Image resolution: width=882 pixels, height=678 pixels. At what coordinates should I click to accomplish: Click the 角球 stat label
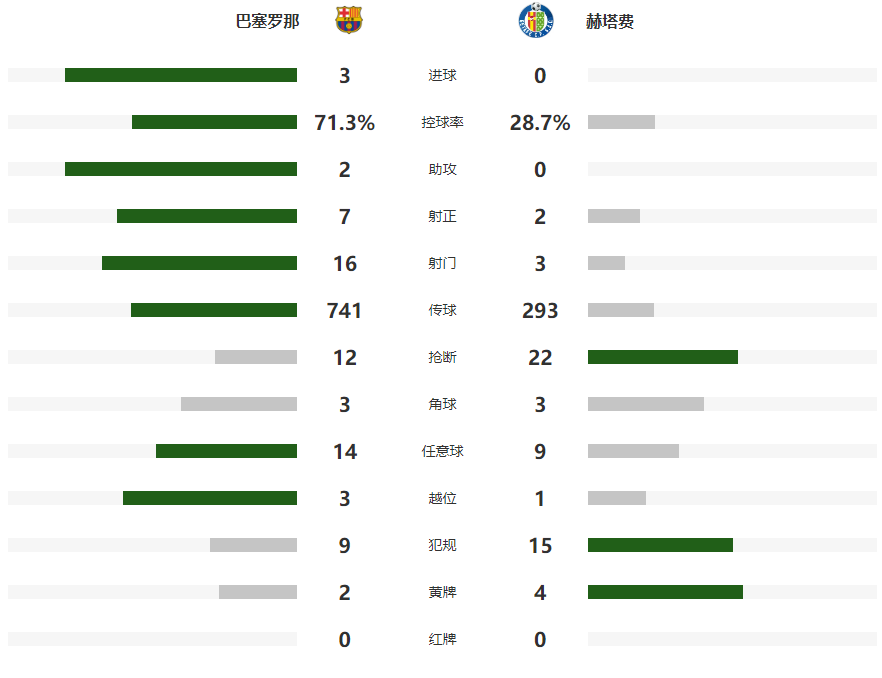[x=442, y=405]
